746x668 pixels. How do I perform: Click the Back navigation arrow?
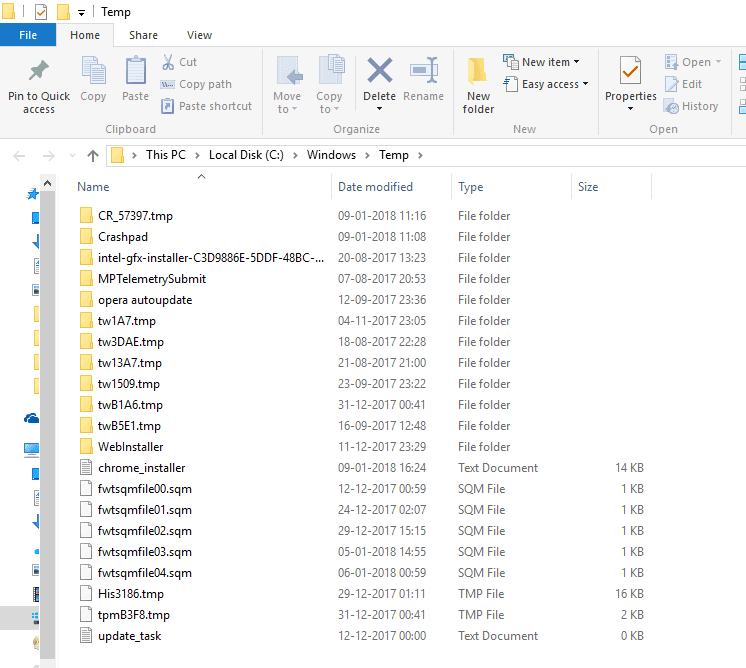point(19,156)
